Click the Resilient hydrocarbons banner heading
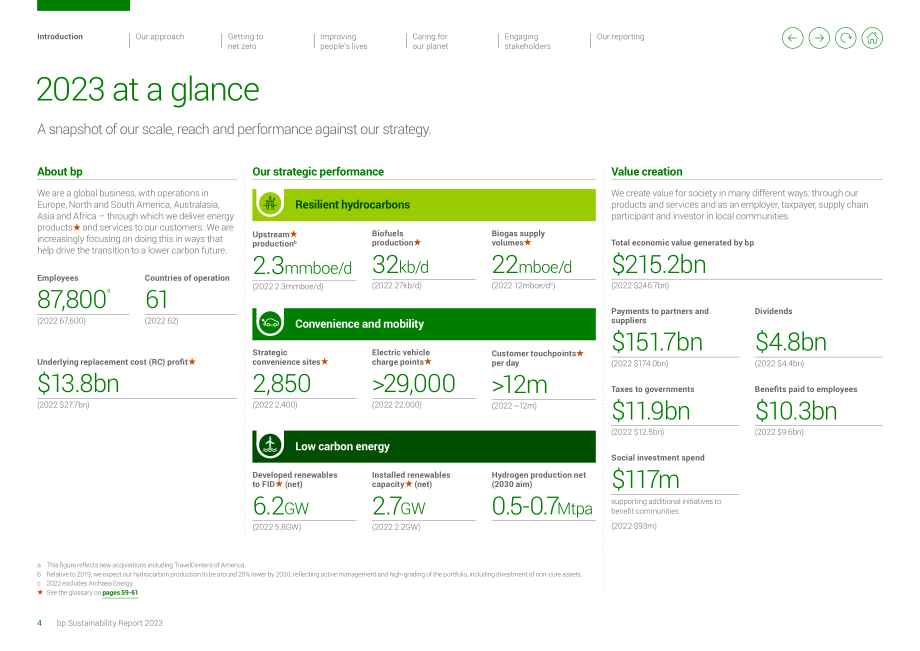 click(x=352, y=205)
